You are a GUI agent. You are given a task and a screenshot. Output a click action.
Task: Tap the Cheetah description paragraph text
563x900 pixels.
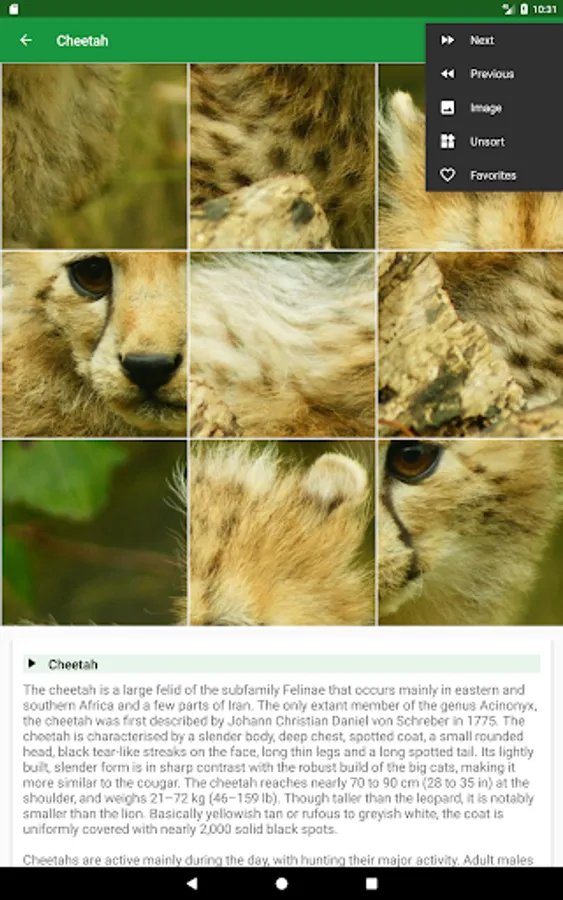click(279, 759)
